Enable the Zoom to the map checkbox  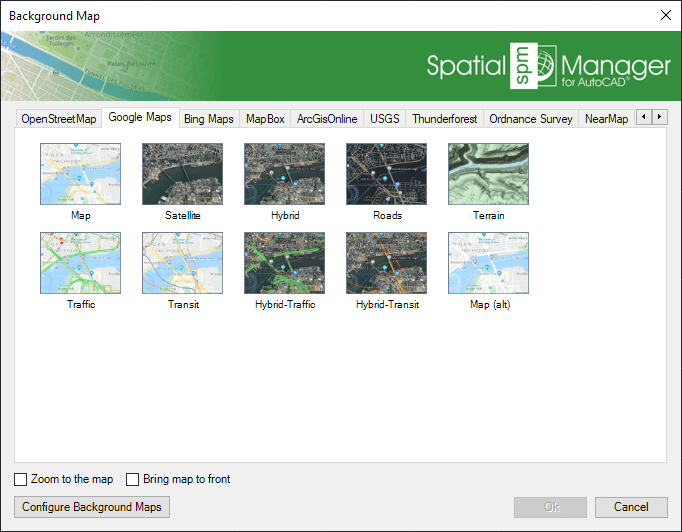pyautogui.click(x=22, y=480)
